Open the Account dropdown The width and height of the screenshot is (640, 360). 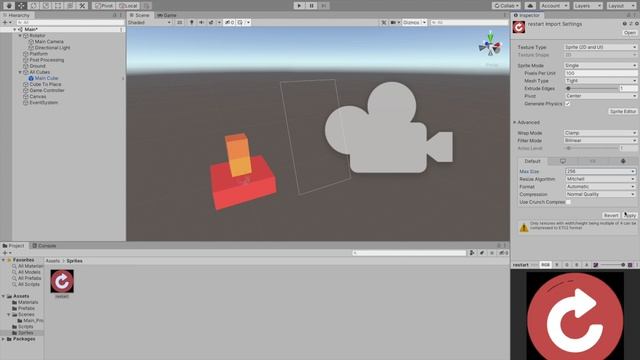pos(554,6)
